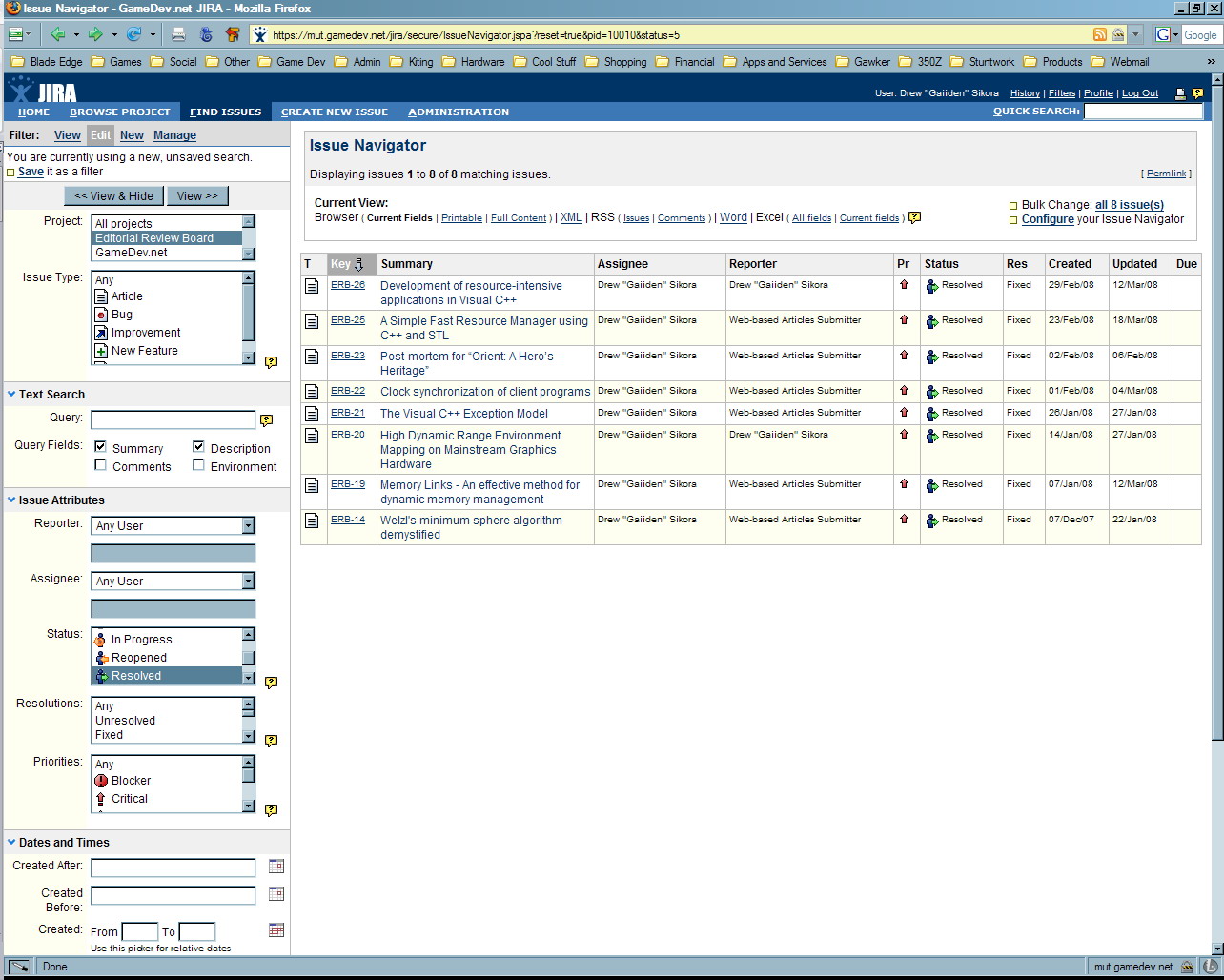Open the calendar picker for Created After
The width and height of the screenshot is (1224, 980).
point(276,867)
